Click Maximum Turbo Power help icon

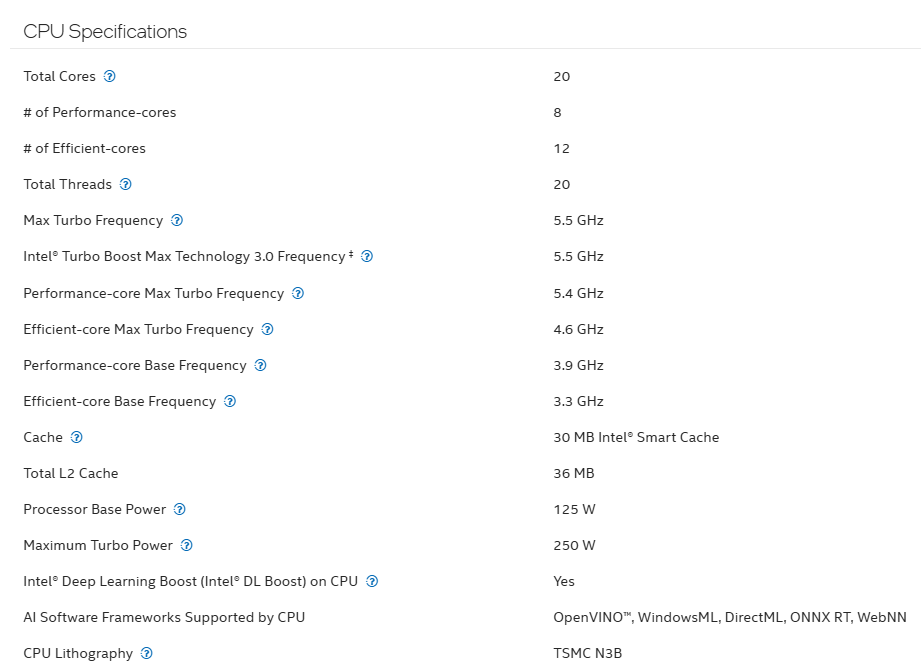click(186, 545)
